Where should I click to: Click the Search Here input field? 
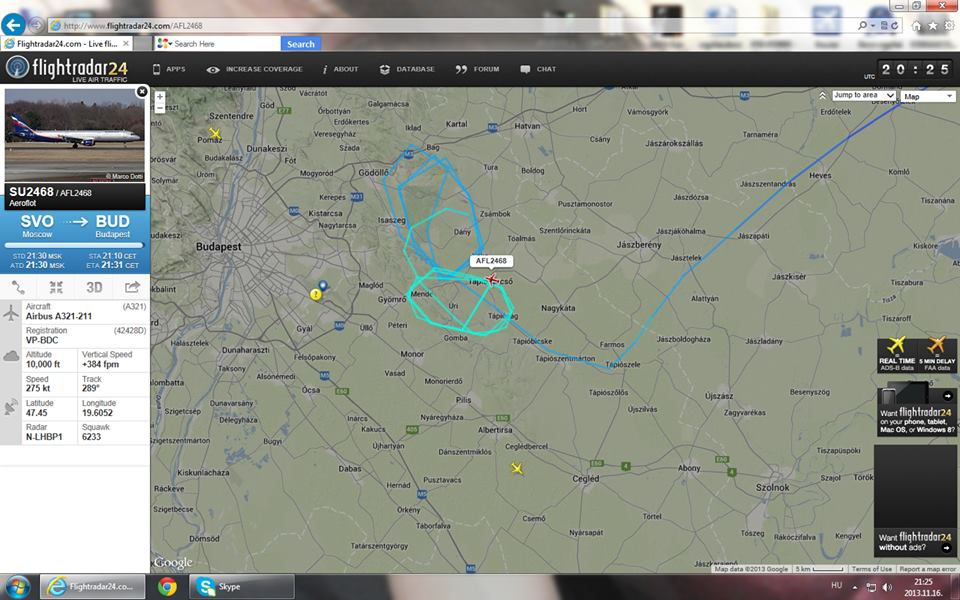coord(225,44)
